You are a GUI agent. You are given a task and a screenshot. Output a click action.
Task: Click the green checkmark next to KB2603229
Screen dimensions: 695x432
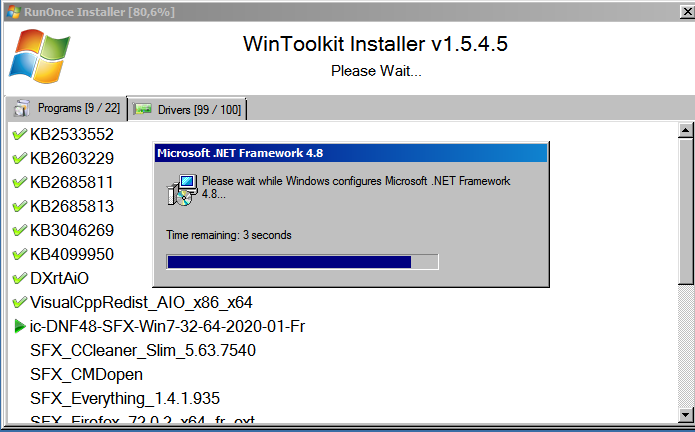click(x=18, y=158)
